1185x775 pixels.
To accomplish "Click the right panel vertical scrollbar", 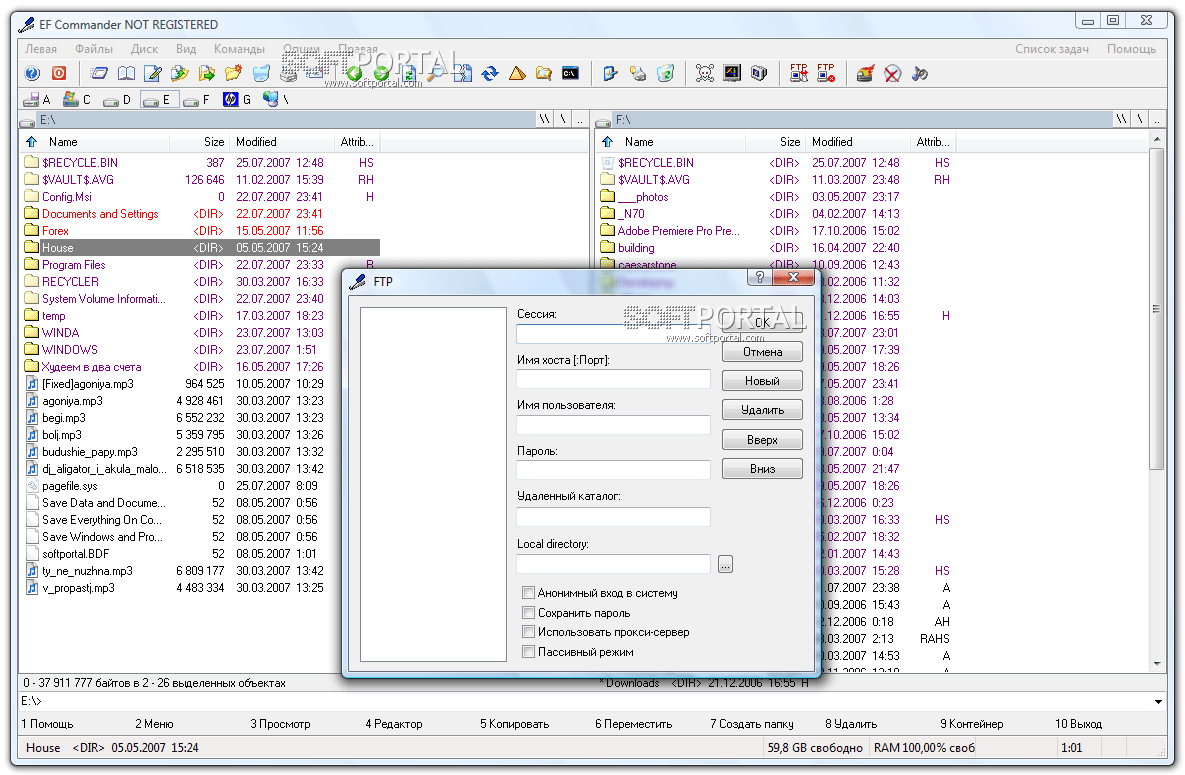I will [1157, 401].
